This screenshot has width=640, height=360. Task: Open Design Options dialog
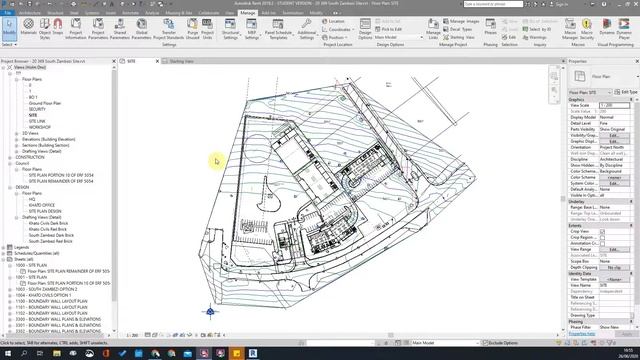[365, 29]
